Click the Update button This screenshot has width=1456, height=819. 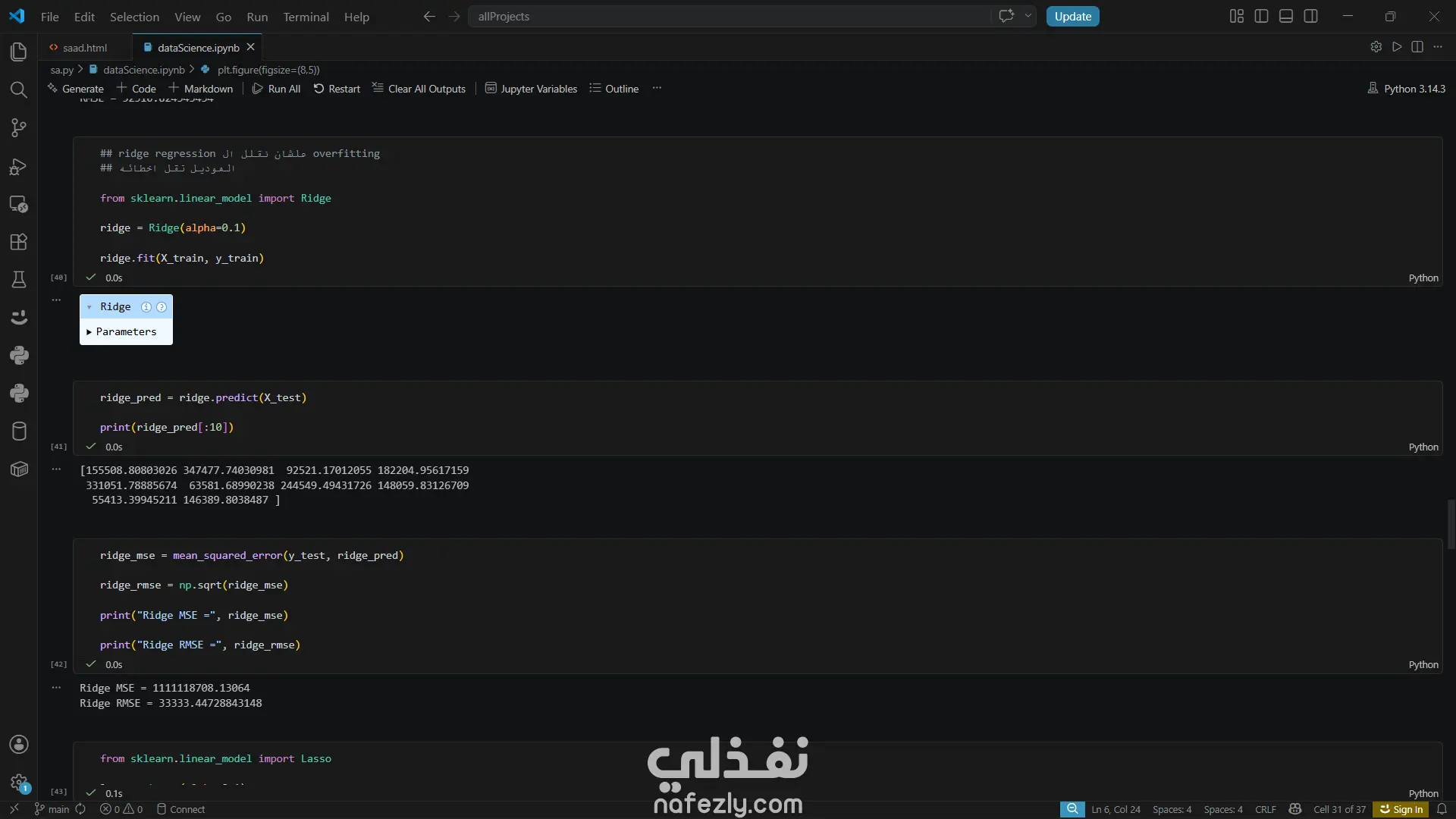coord(1073,17)
